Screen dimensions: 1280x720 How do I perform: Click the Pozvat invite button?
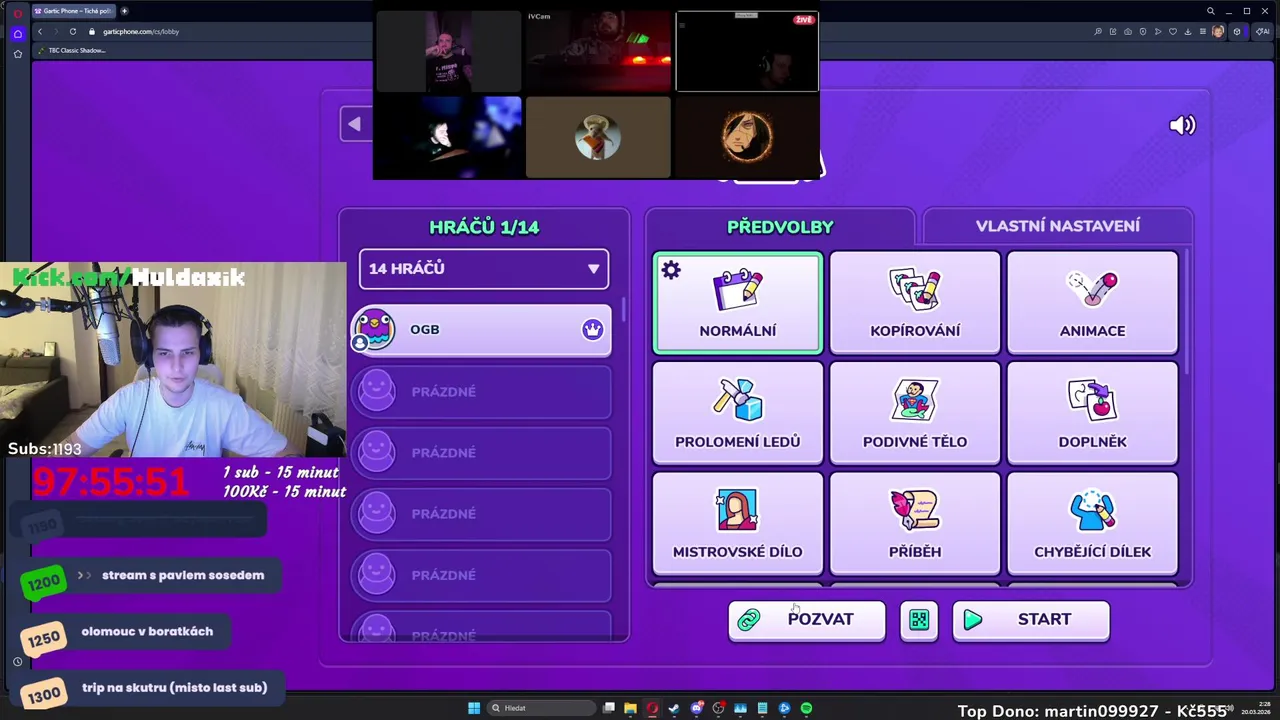807,620
